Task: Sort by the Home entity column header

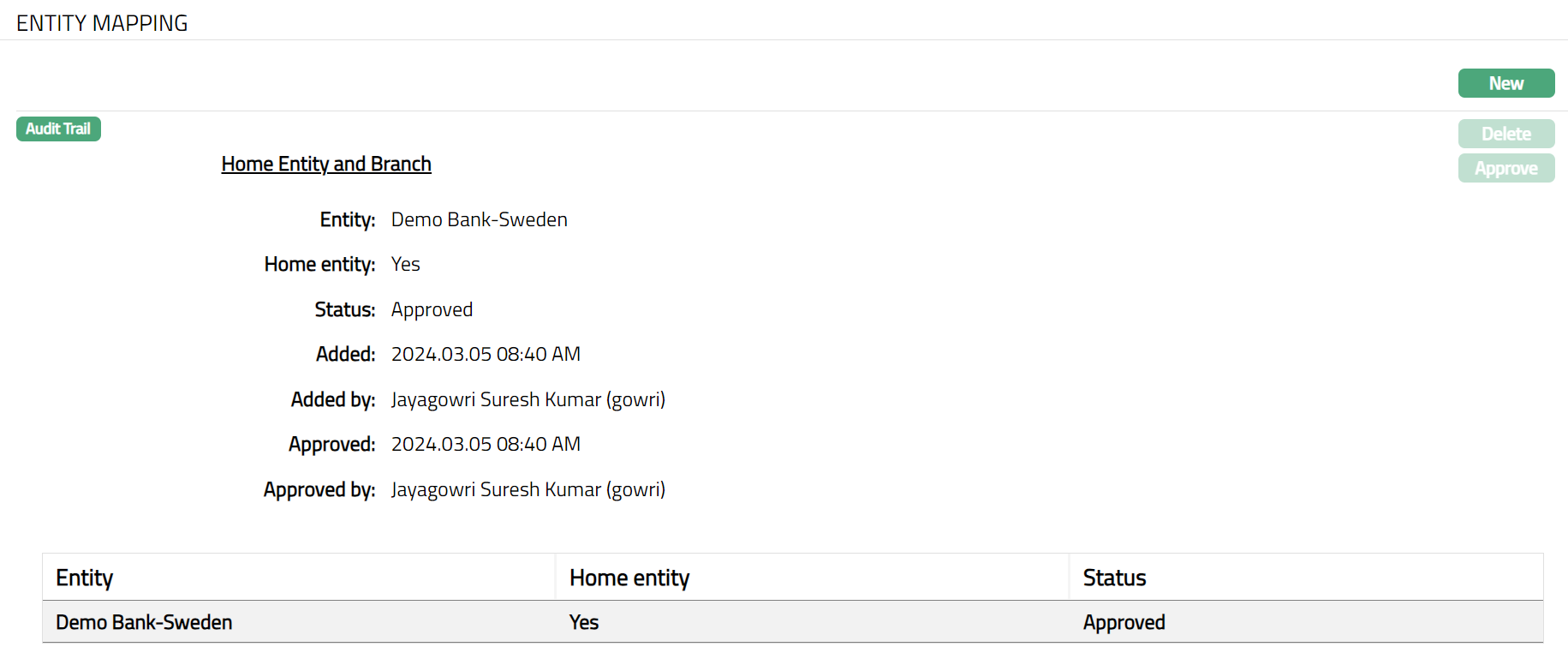Action: point(629,578)
